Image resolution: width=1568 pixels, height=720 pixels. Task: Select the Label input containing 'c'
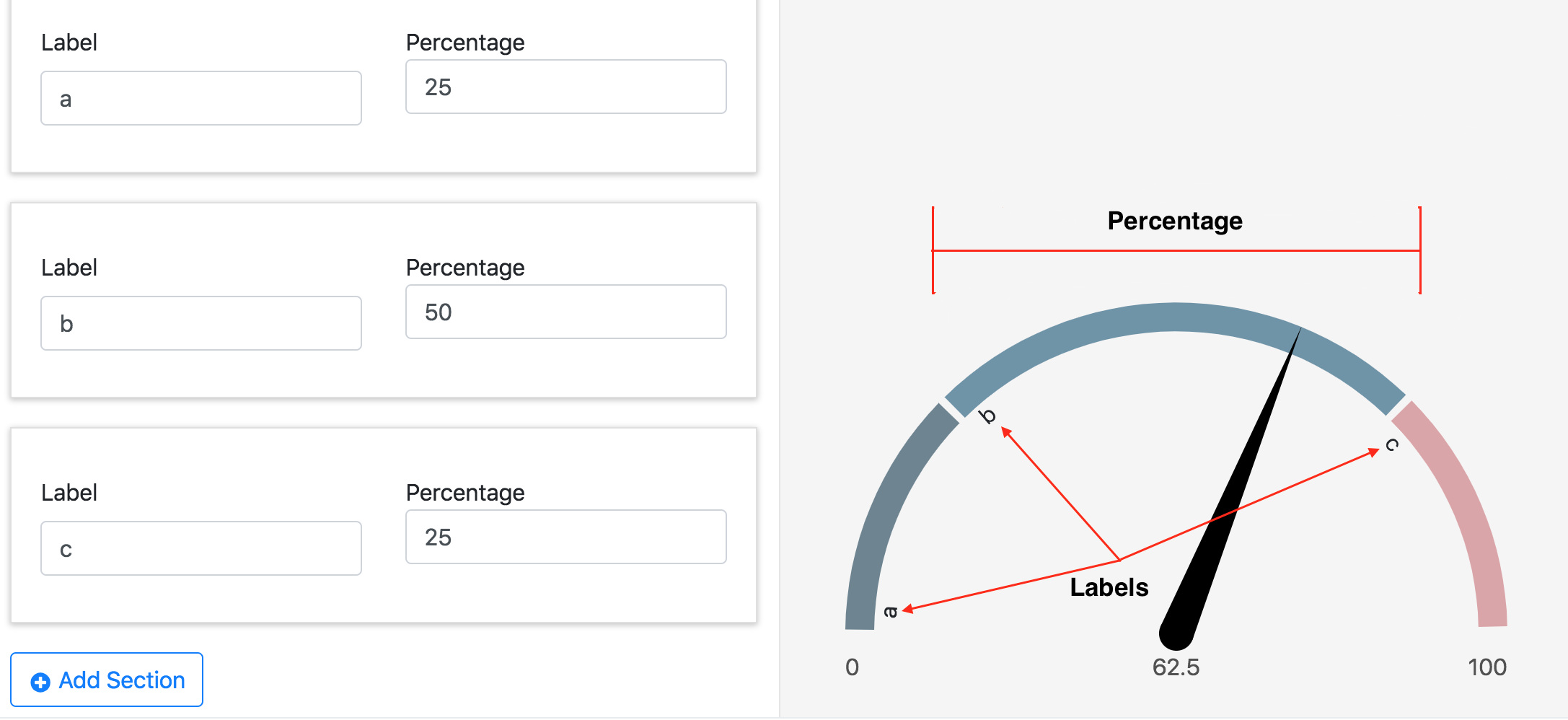pos(201,549)
